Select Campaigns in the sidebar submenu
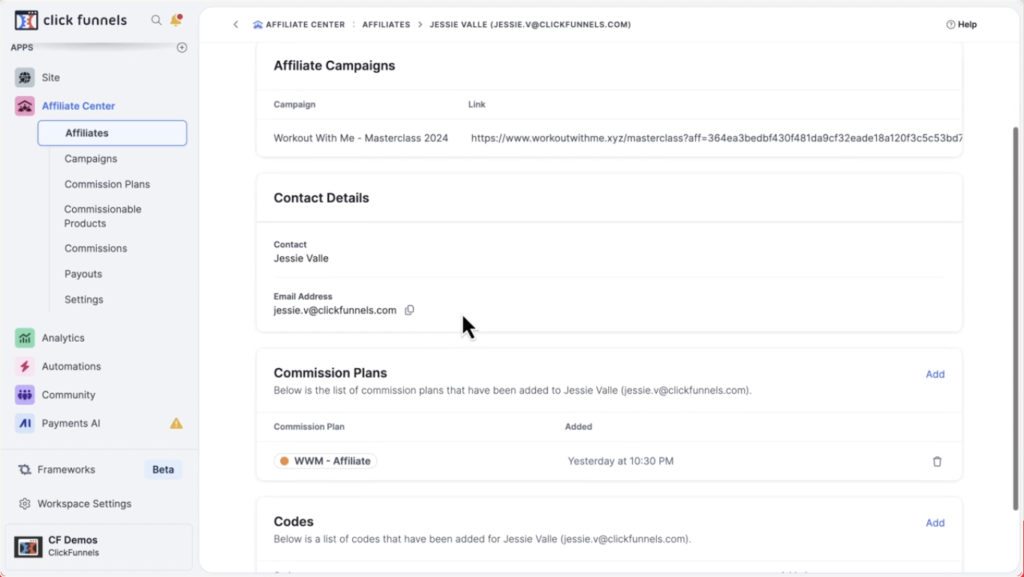 (91, 159)
